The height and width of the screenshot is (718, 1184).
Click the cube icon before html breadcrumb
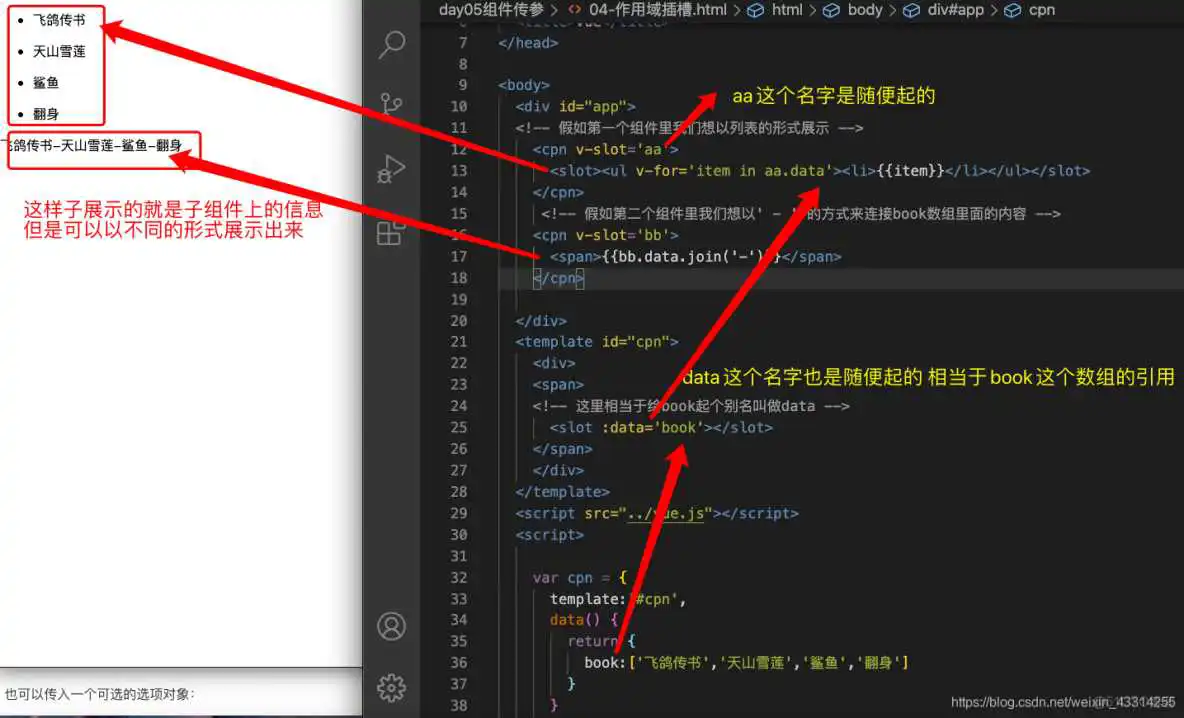[755, 11]
